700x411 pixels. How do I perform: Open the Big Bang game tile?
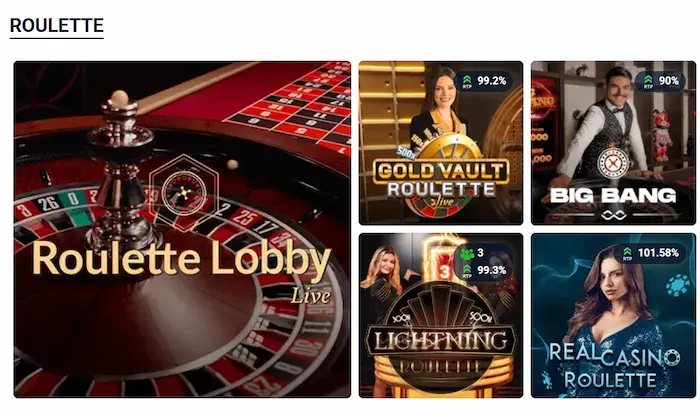pyautogui.click(x=613, y=143)
